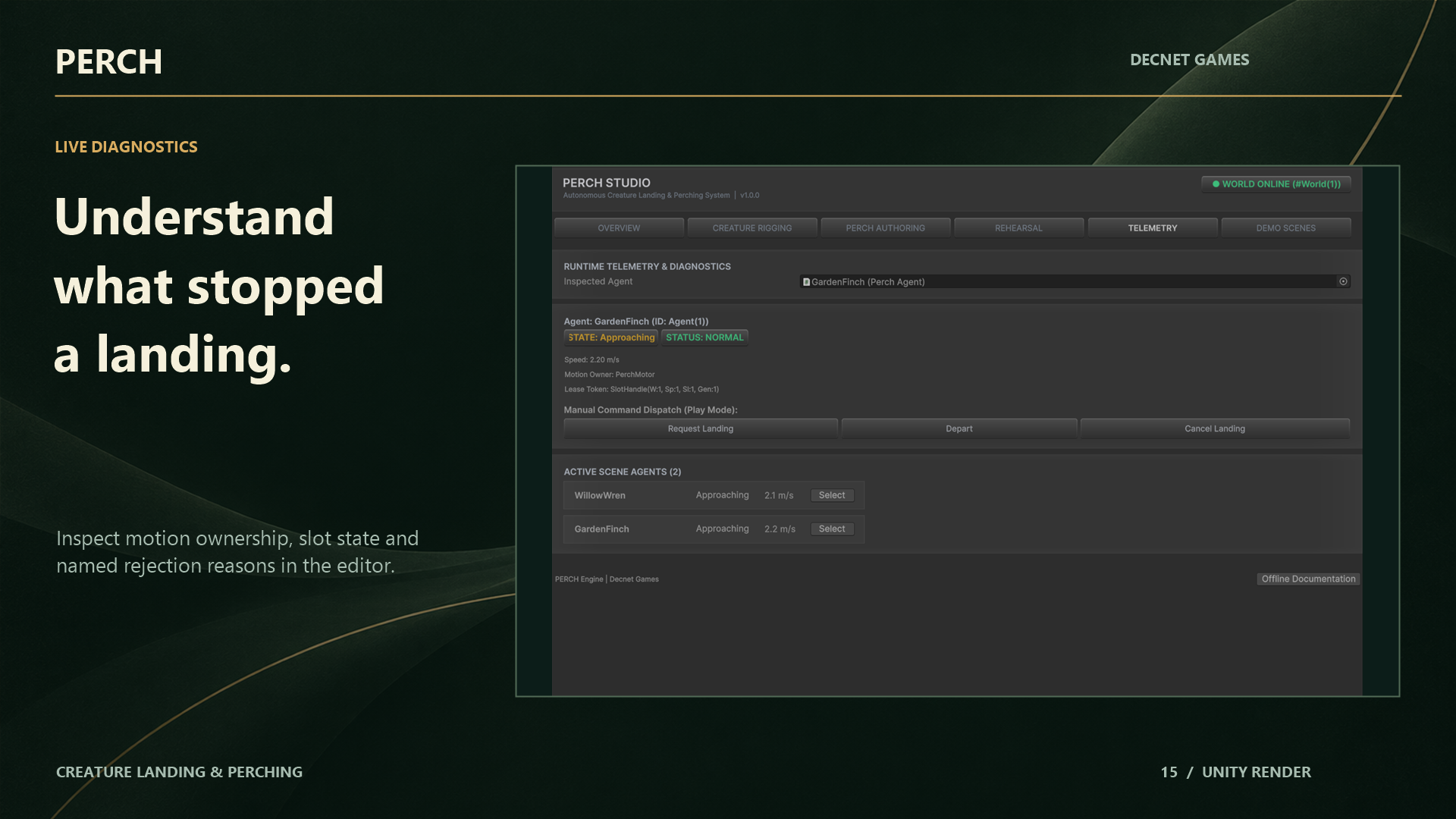Click the 'Motion Owner: PerchMotor' text
The image size is (1456, 819).
pyautogui.click(x=609, y=375)
